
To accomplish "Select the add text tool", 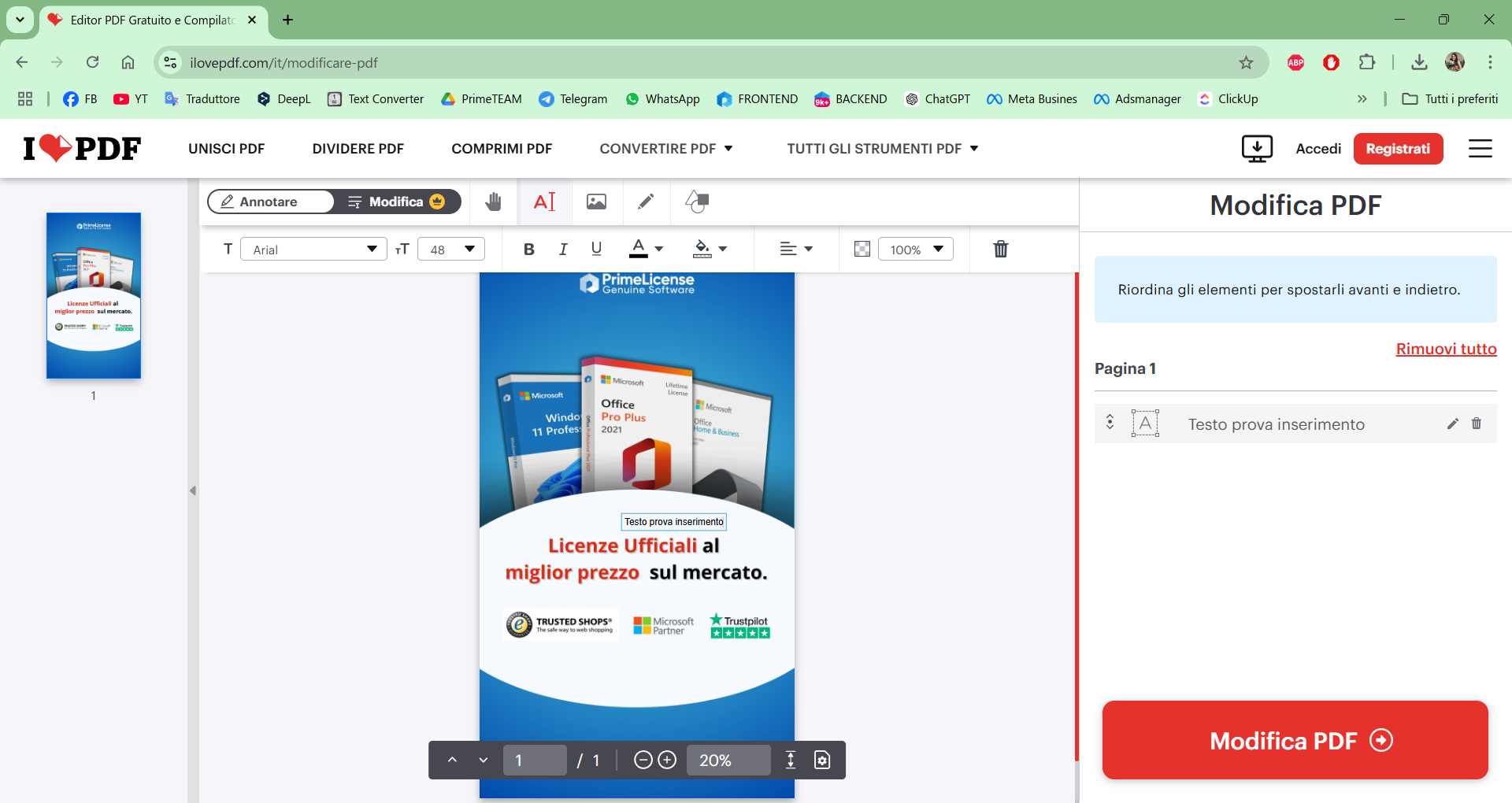I will pyautogui.click(x=544, y=202).
